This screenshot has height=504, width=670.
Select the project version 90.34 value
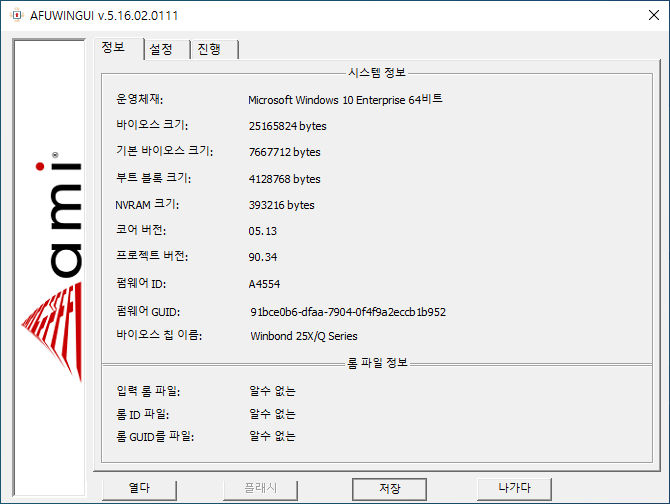tap(263, 257)
